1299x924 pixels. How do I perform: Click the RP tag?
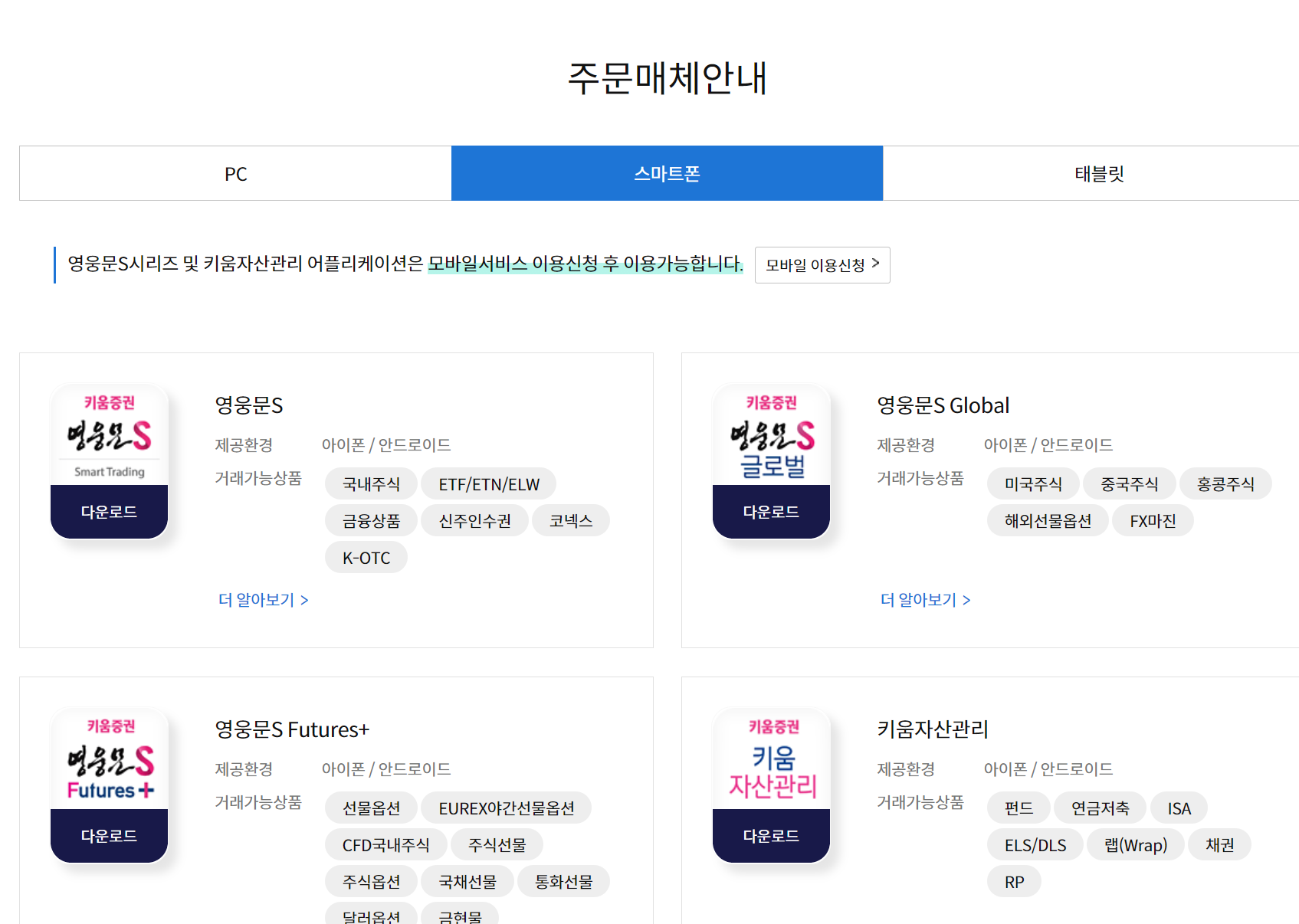click(x=1014, y=882)
